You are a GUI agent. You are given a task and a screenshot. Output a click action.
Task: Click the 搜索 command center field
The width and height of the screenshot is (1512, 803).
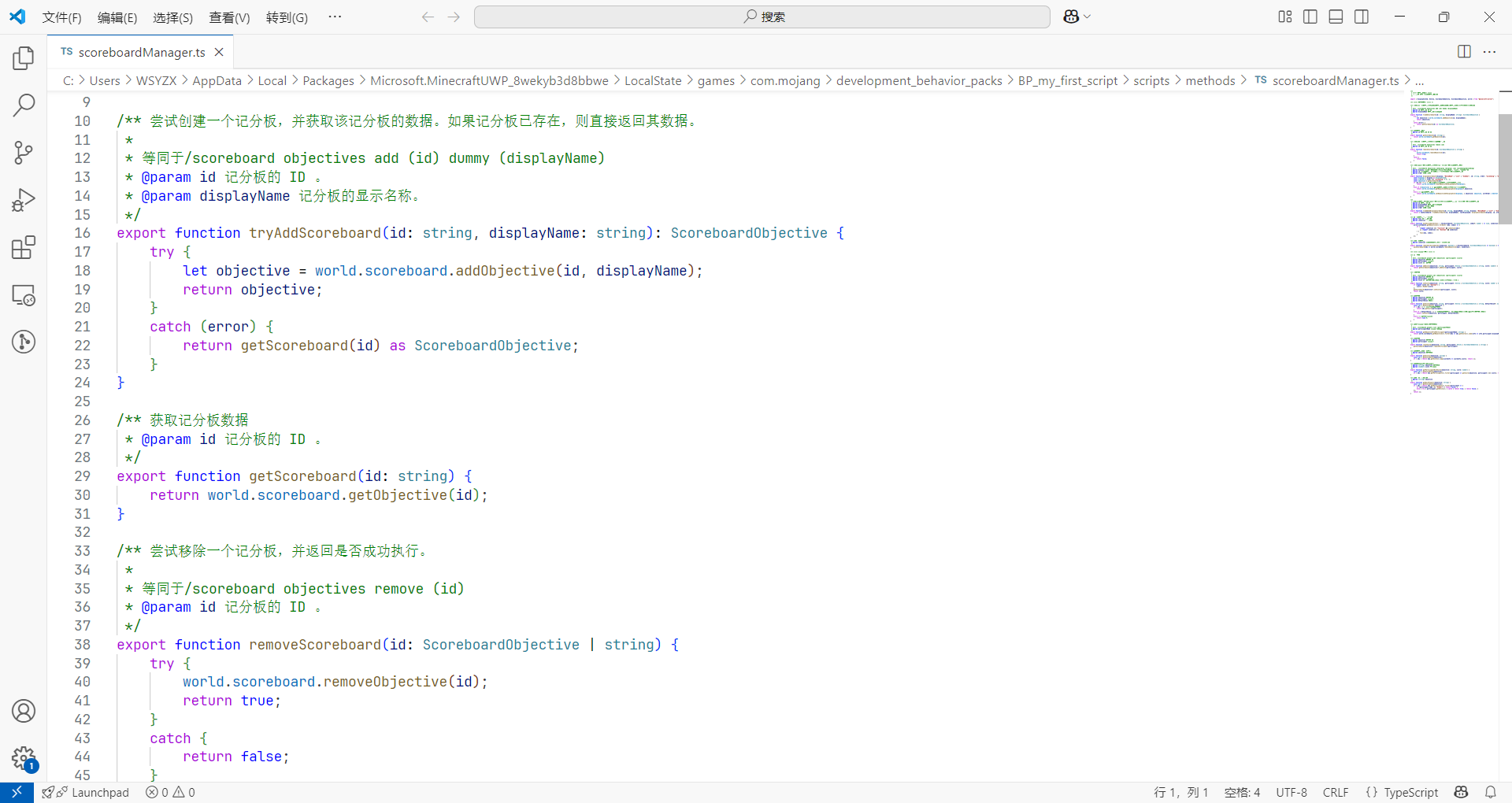click(x=762, y=17)
